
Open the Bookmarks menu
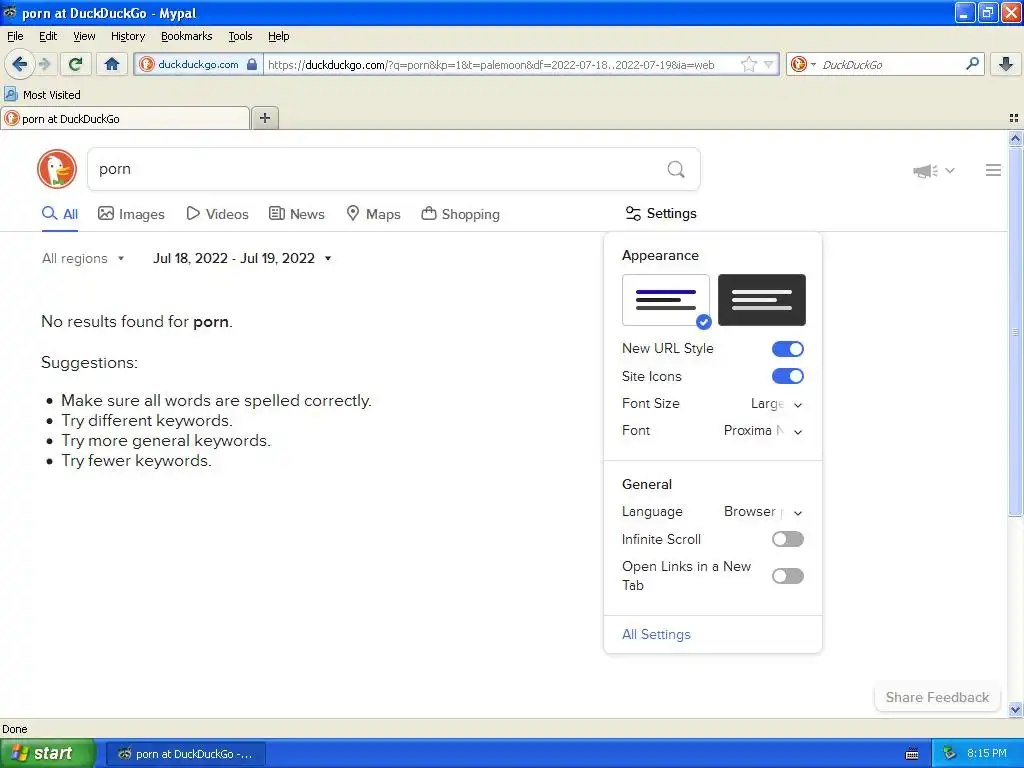click(187, 36)
